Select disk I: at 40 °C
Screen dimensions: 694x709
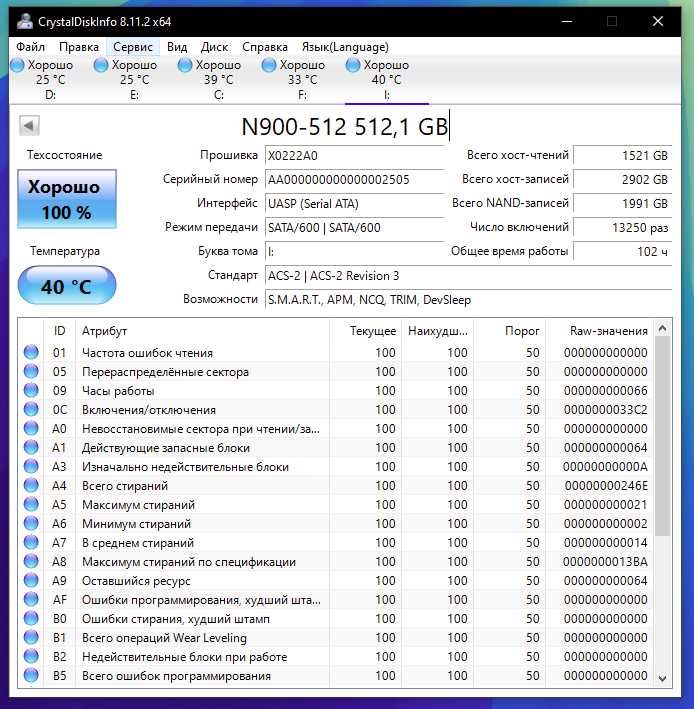(387, 80)
